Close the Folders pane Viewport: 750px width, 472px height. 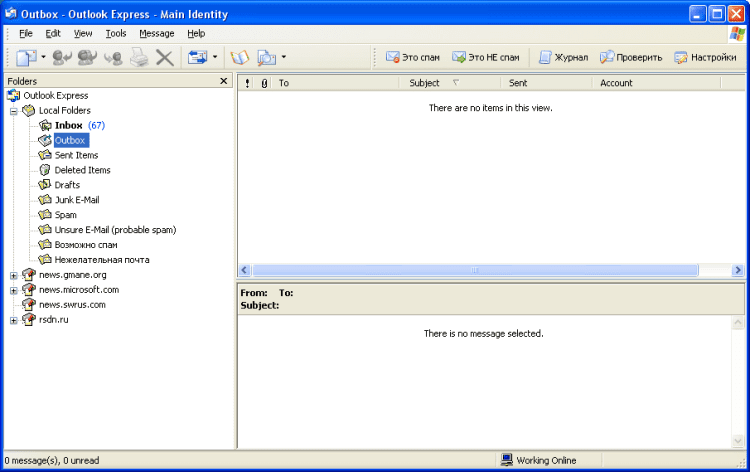click(223, 81)
